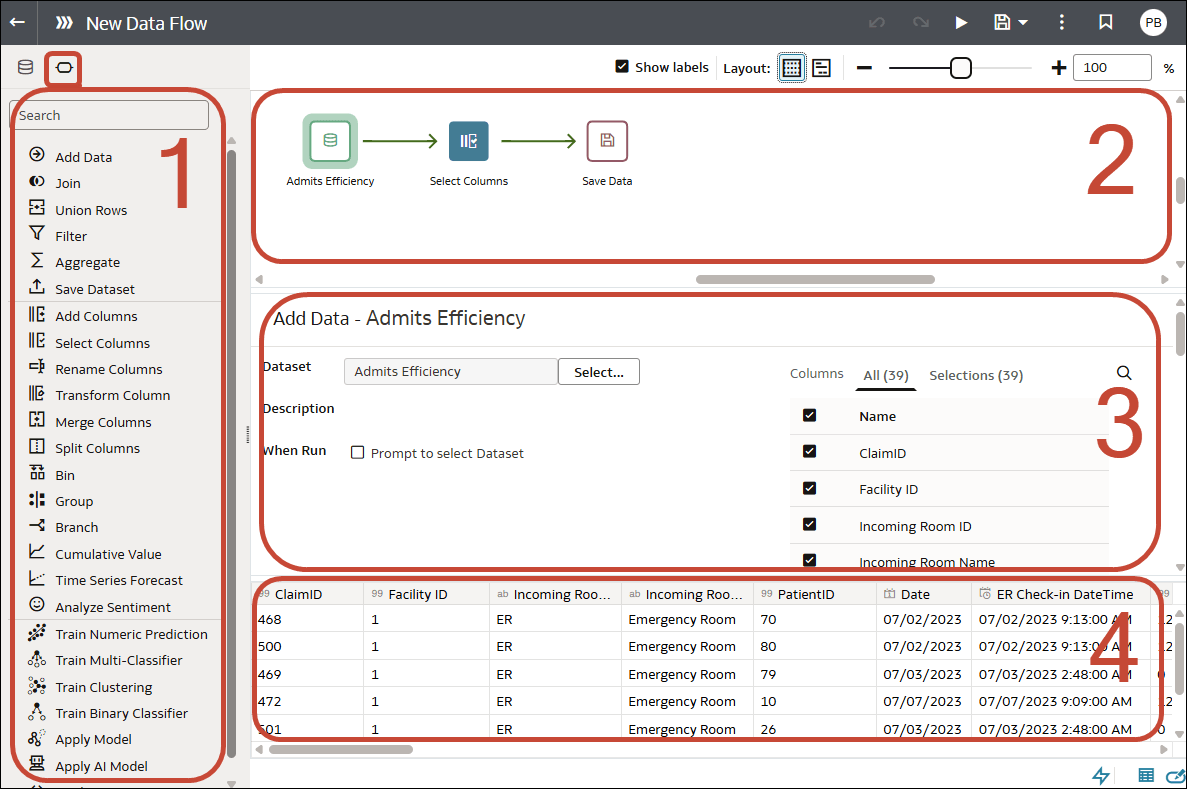1187x789 pixels.
Task: Open the Admits Efficiency dataset field
Action: click(x=450, y=371)
